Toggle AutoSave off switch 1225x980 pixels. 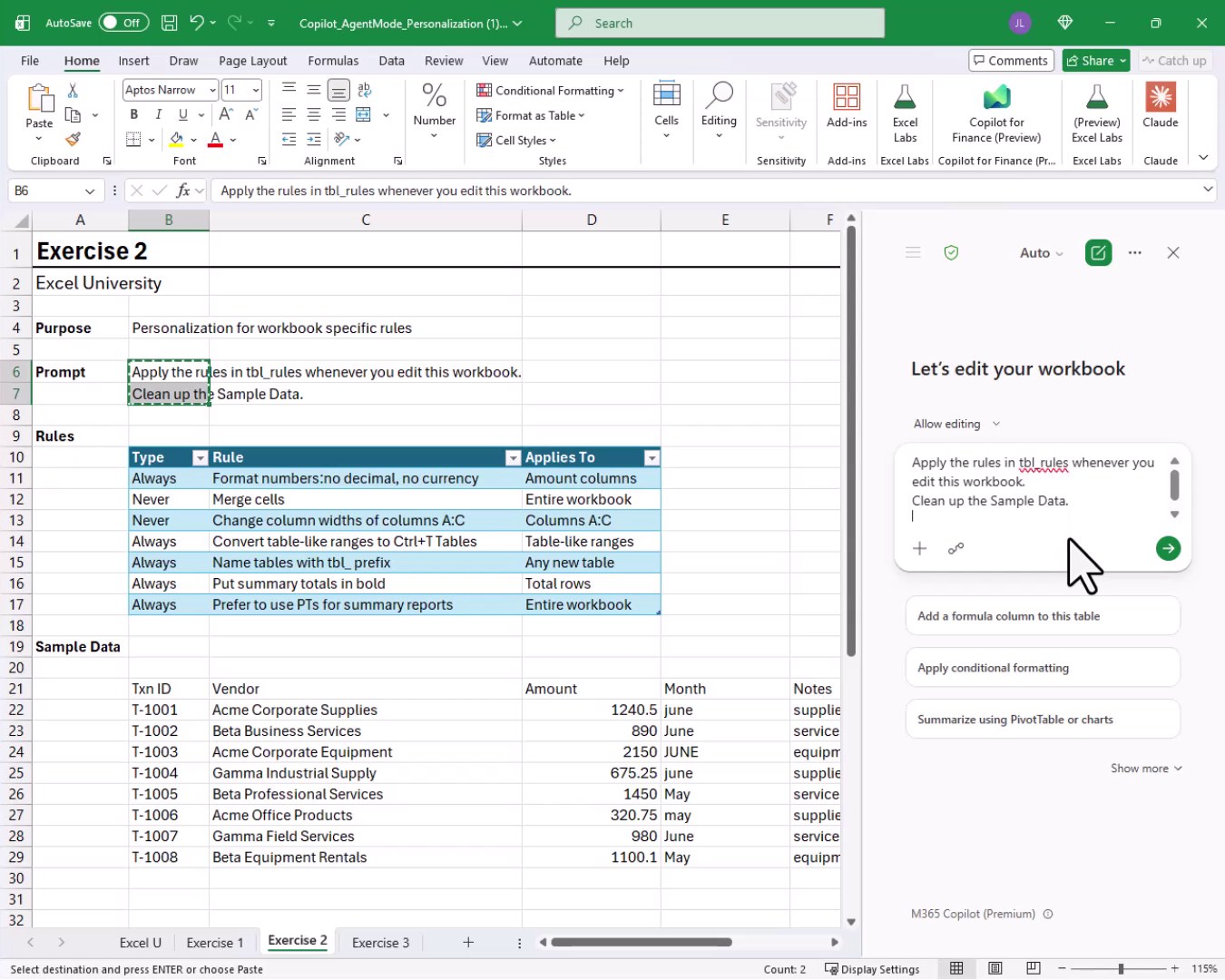click(123, 23)
